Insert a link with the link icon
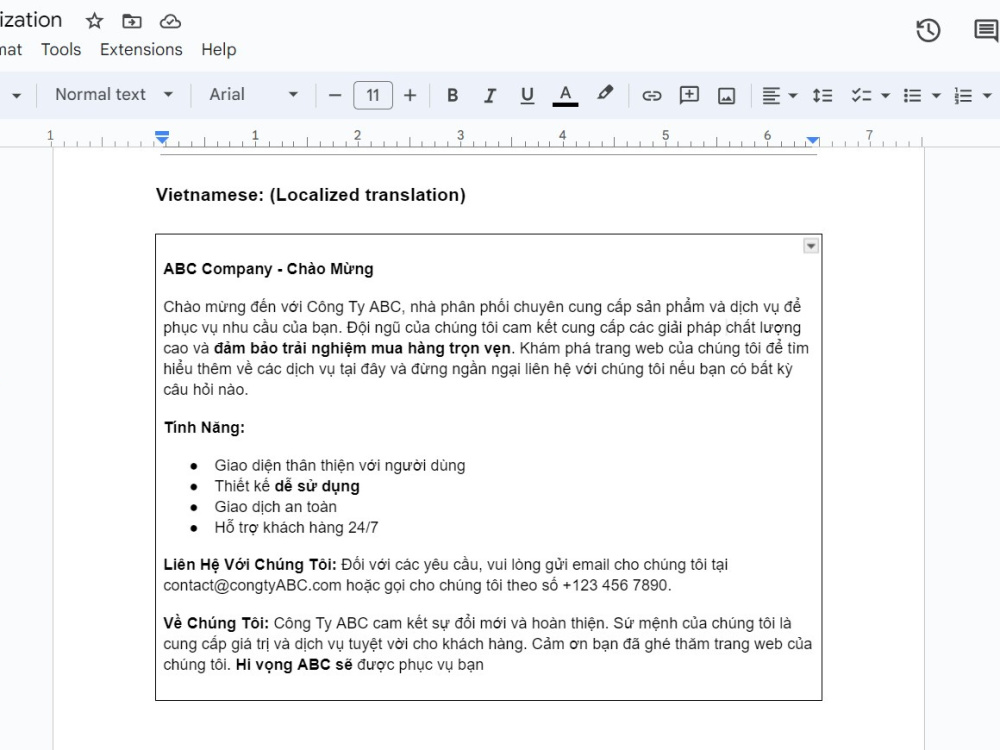1000x750 pixels. 651,96
